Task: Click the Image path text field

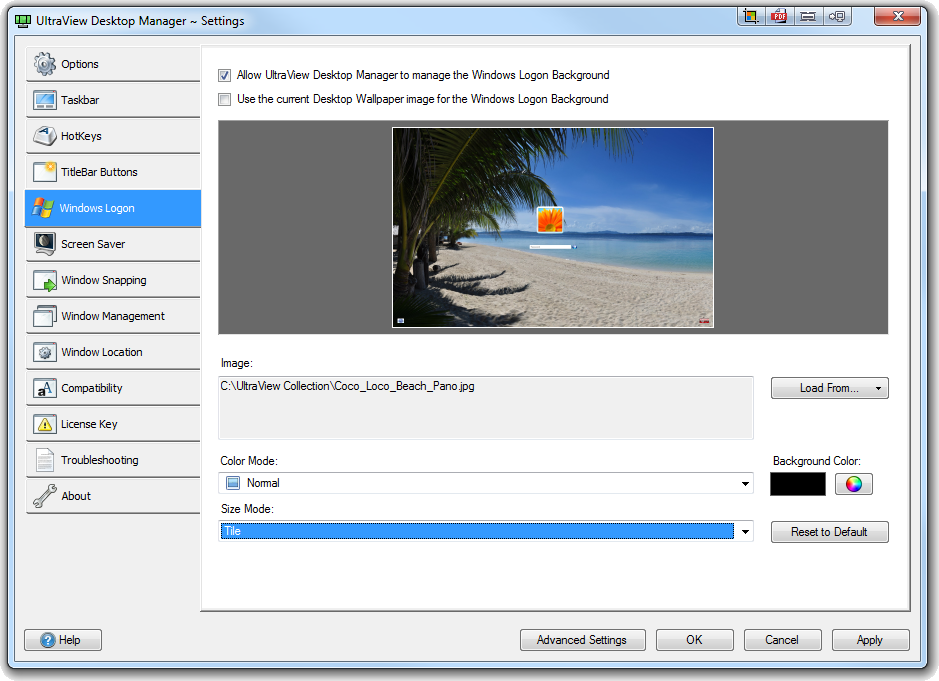Action: [x=486, y=408]
